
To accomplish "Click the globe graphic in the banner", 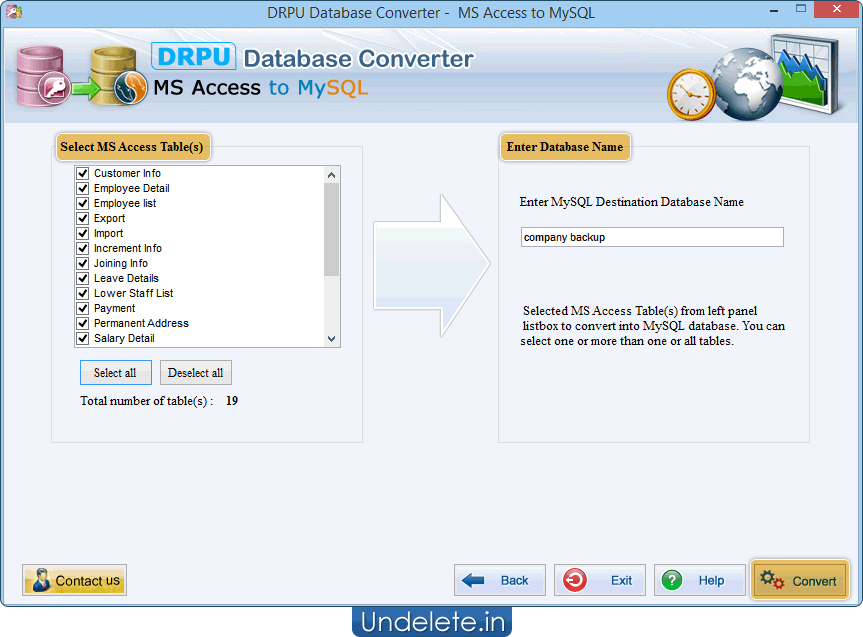I will 746,84.
